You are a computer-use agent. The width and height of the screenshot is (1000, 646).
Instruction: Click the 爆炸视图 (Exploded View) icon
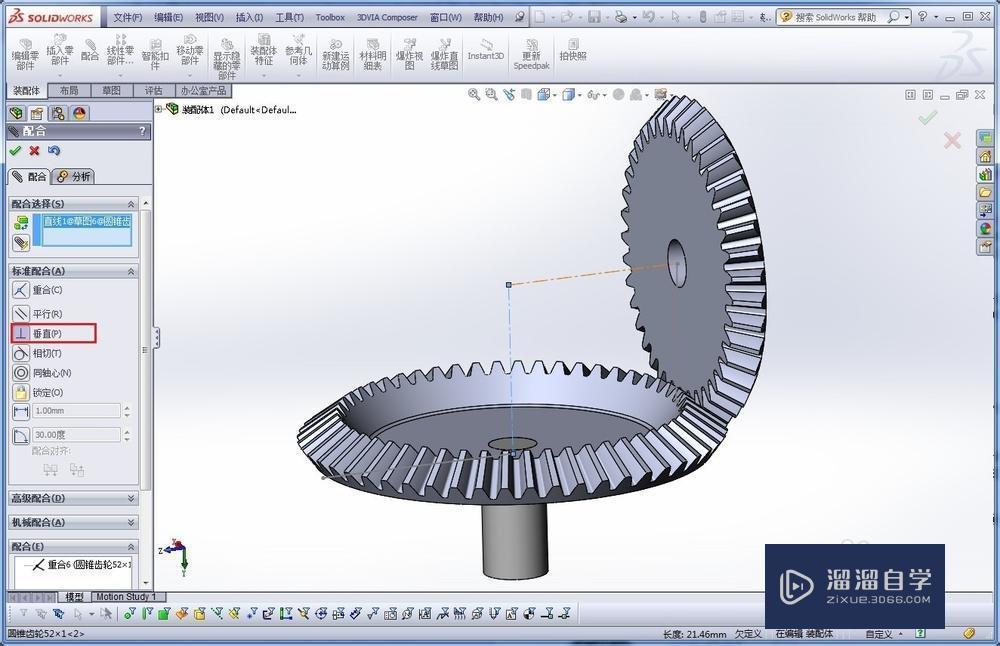tap(409, 55)
